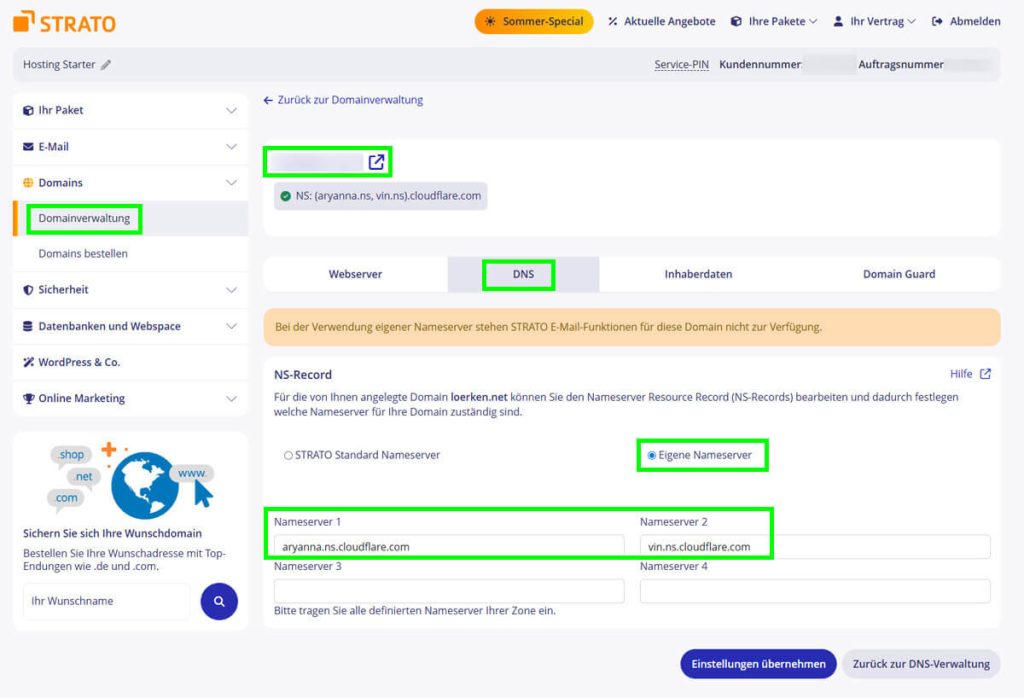
Task: Edit package name with pencil icon
Action: pyautogui.click(x=106, y=65)
